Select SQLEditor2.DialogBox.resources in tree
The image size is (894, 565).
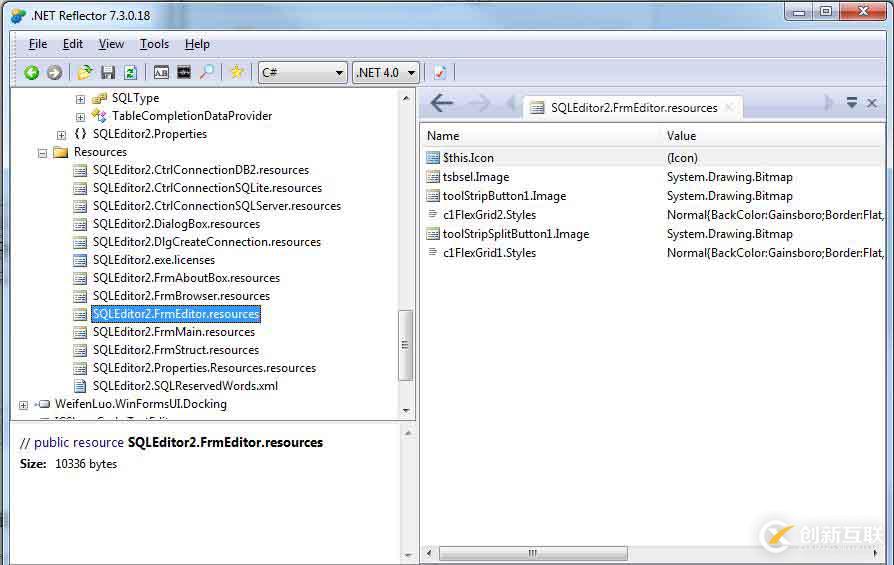(x=177, y=224)
